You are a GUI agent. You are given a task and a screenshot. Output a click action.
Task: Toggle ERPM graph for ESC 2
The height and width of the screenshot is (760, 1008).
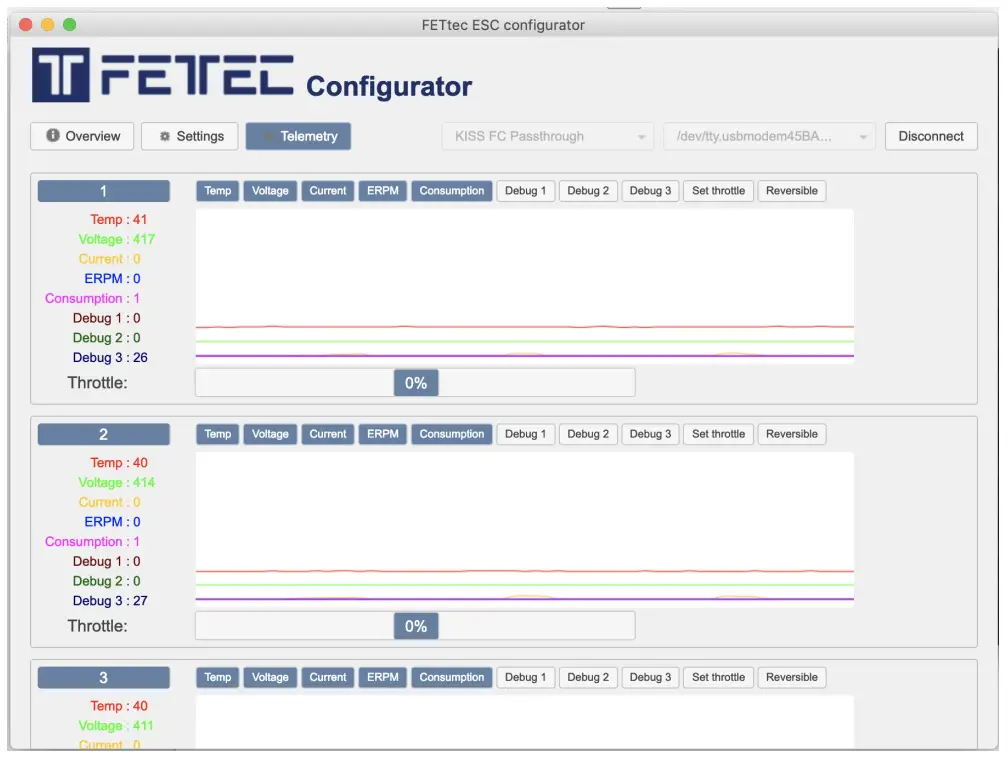tap(382, 434)
